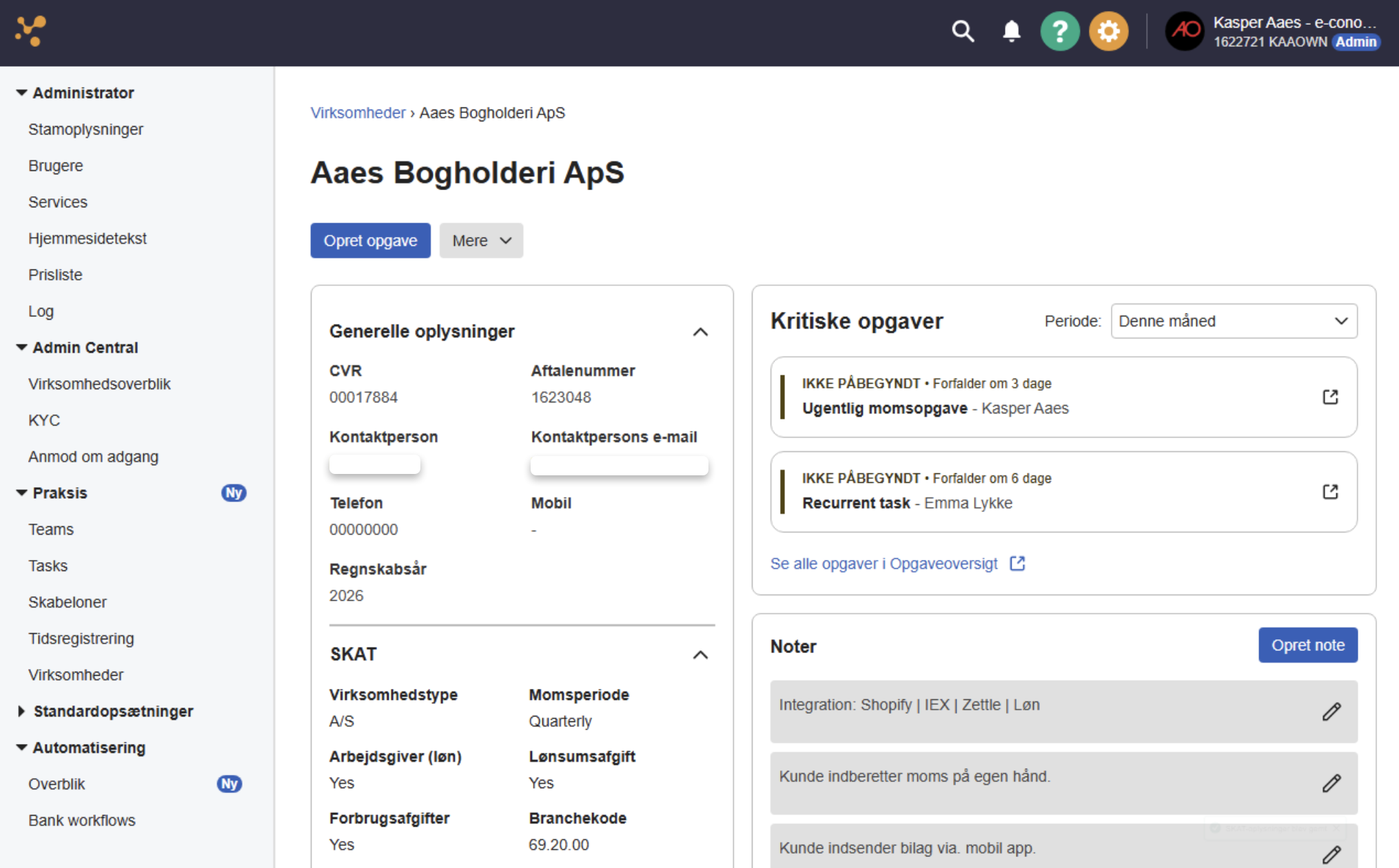Go to Teams in sidebar

click(50, 529)
